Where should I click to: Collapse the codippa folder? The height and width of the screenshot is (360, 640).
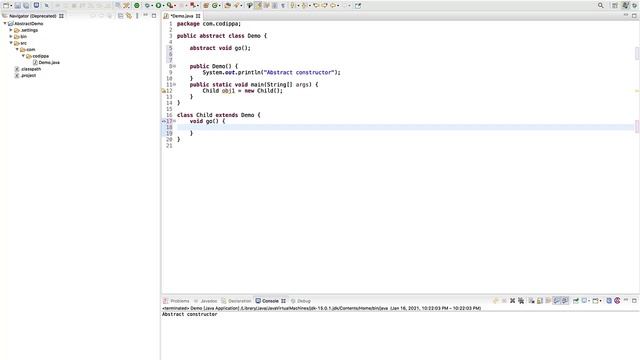pos(23,56)
